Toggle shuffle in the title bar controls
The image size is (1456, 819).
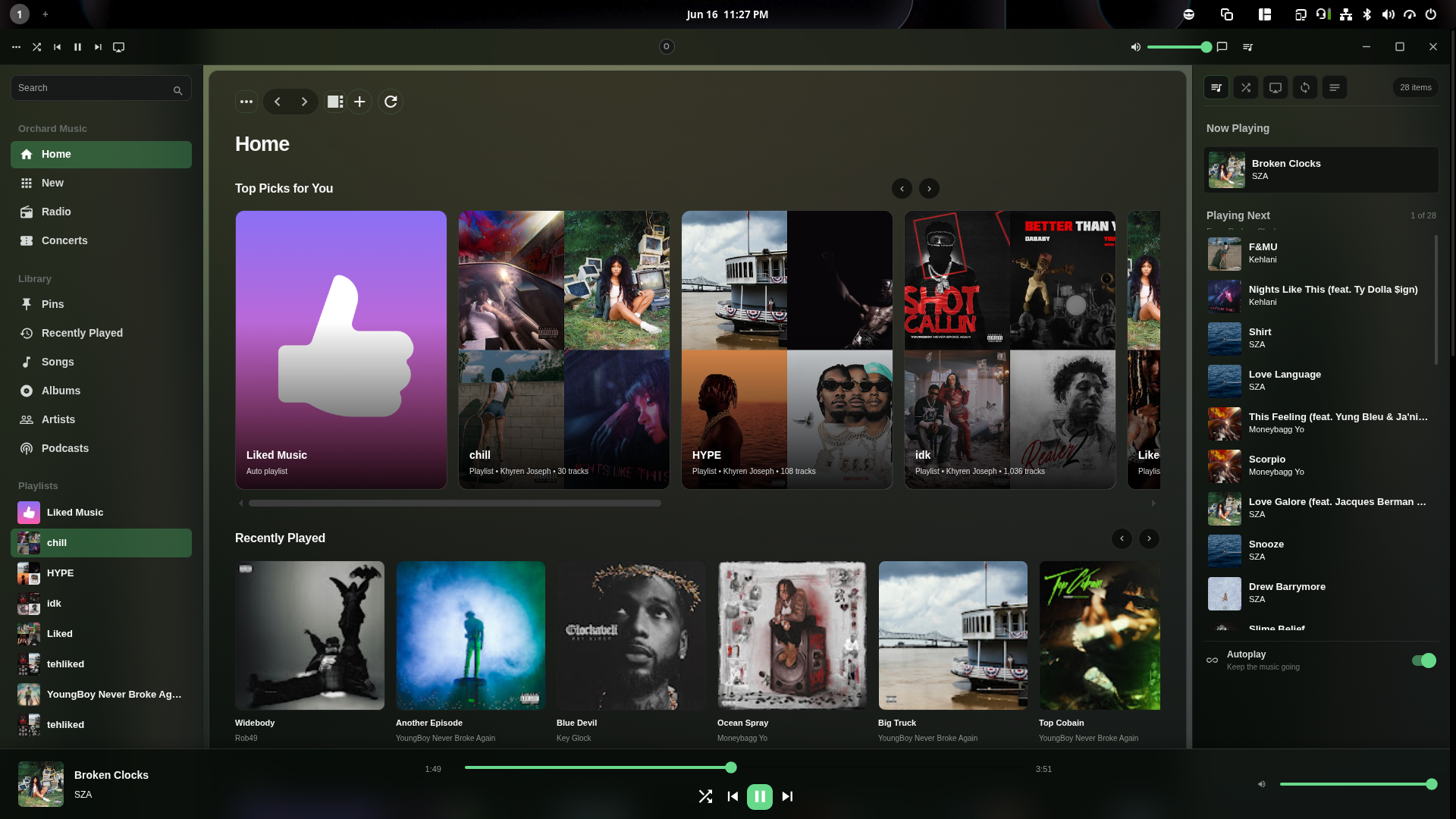click(36, 47)
